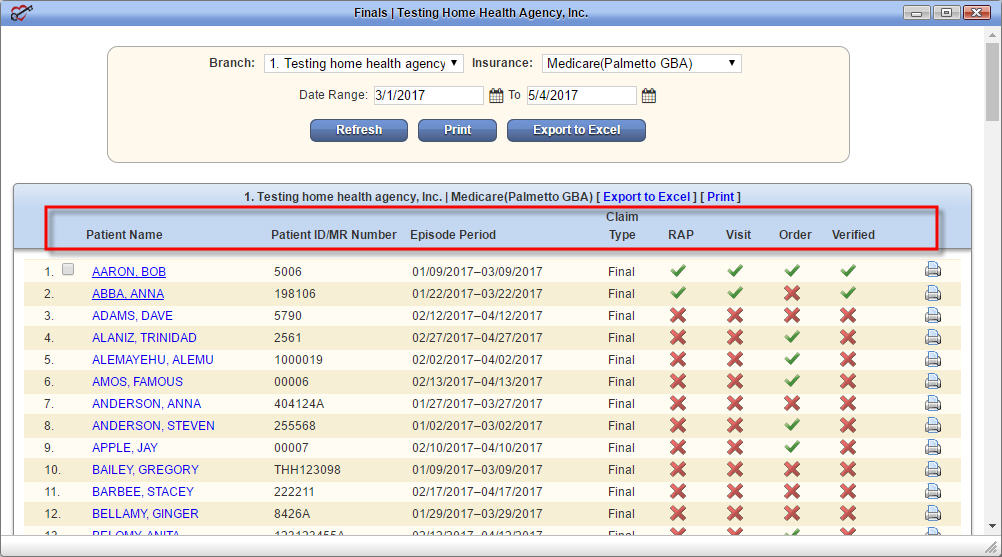This screenshot has width=1002, height=557.
Task: Check the checkbox next to AARON, BOB
Action: pyautogui.click(x=68, y=270)
